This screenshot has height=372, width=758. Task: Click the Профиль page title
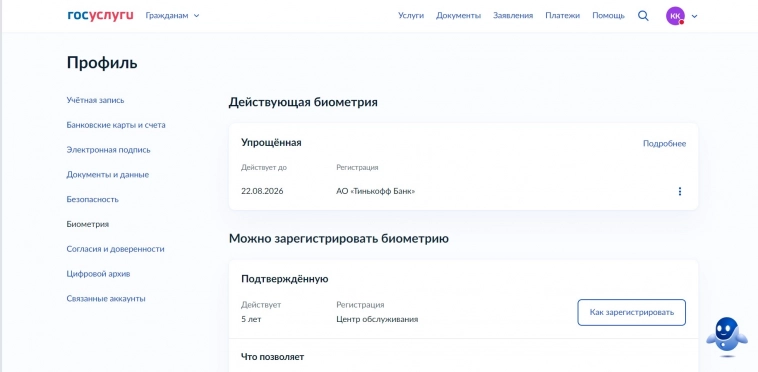click(102, 63)
